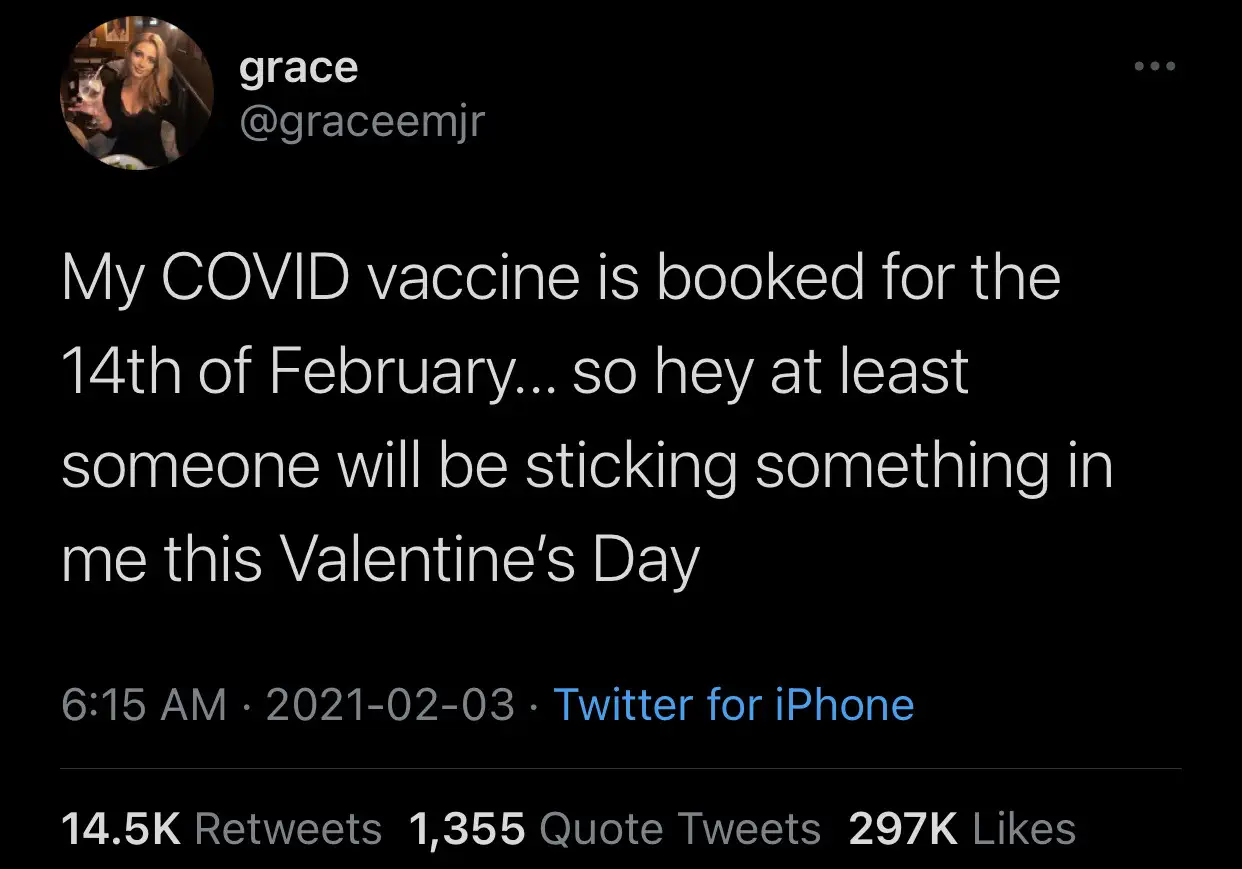Show who gave the 297K Likes
The image size is (1242, 869).
(962, 829)
